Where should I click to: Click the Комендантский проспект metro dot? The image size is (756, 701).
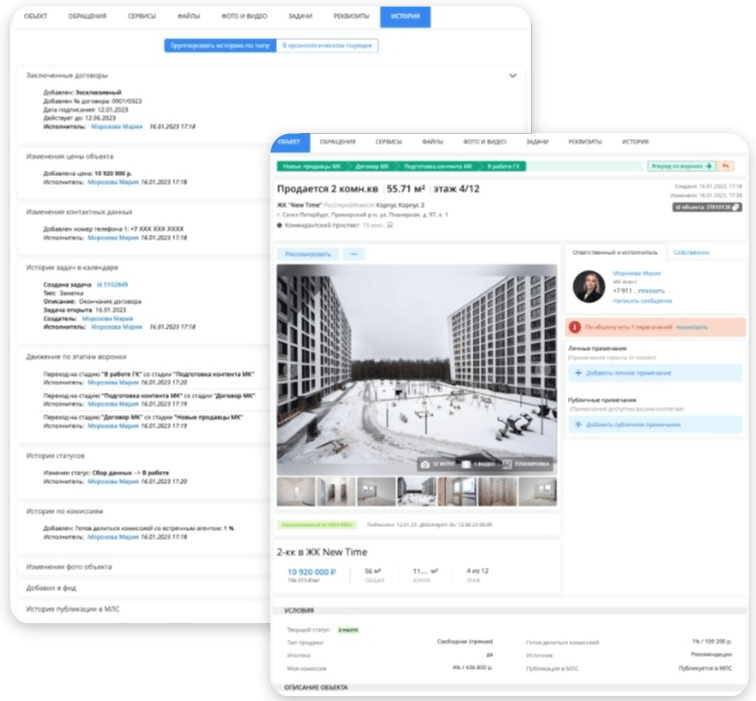click(279, 225)
